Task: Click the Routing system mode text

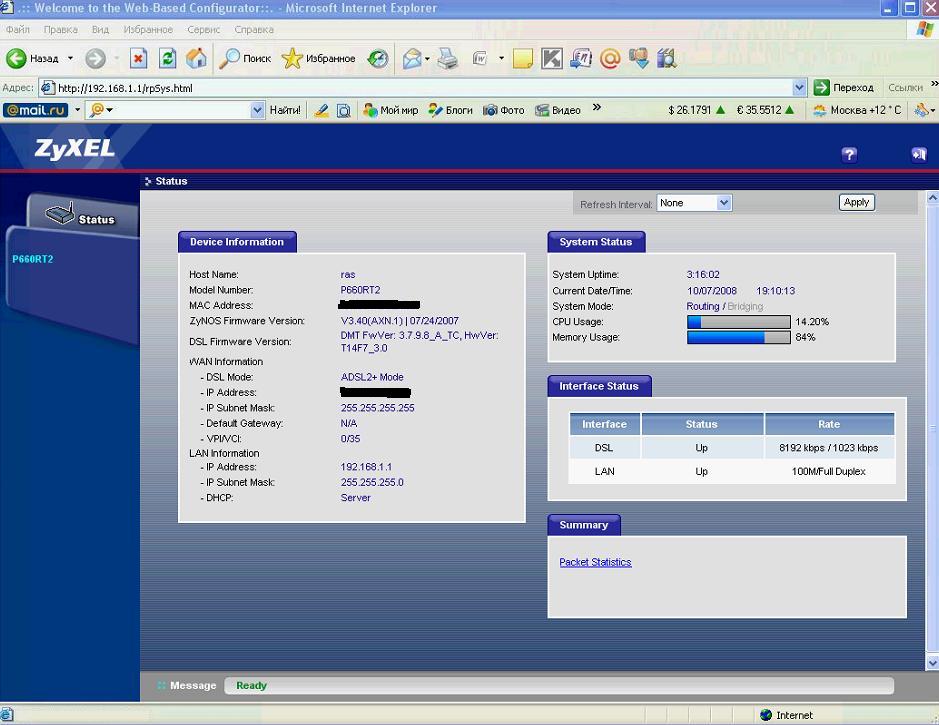Action: (703, 307)
